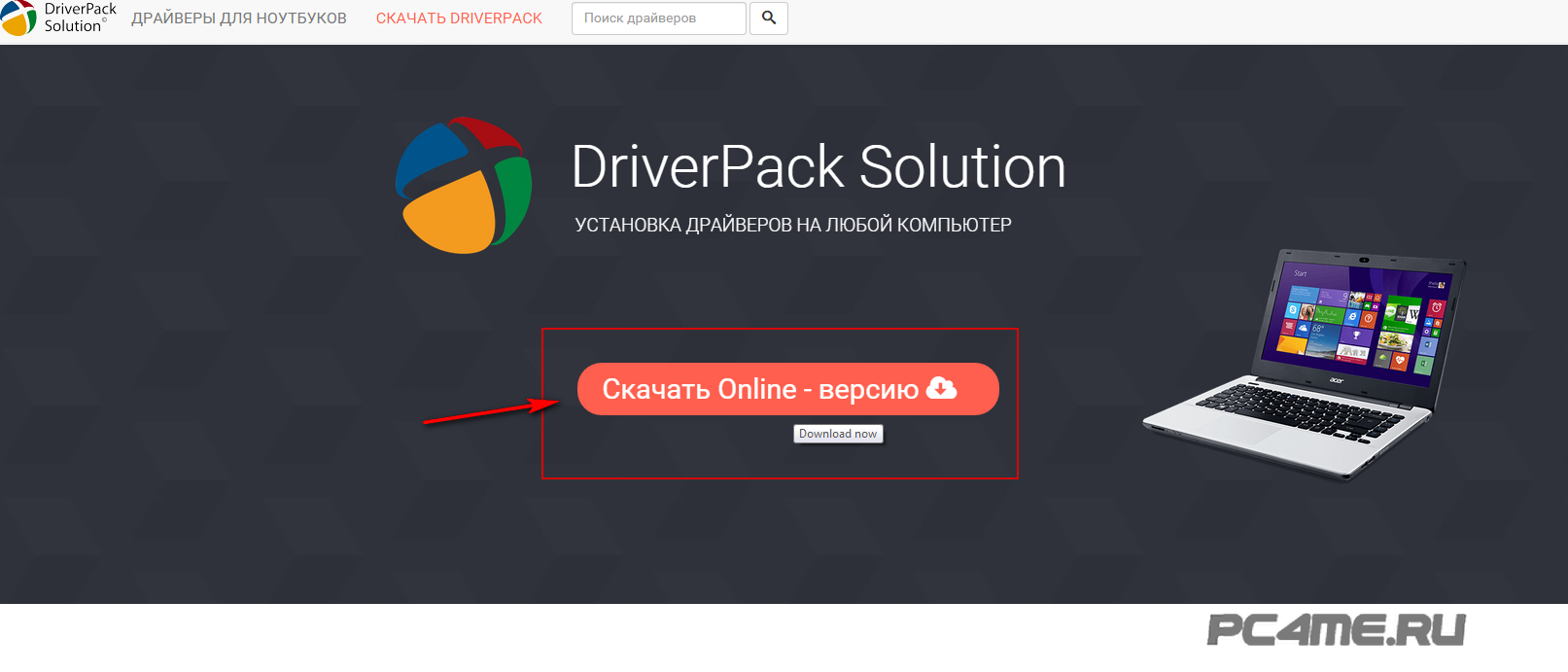Focus the Поиск драйверов search field

click(x=659, y=18)
